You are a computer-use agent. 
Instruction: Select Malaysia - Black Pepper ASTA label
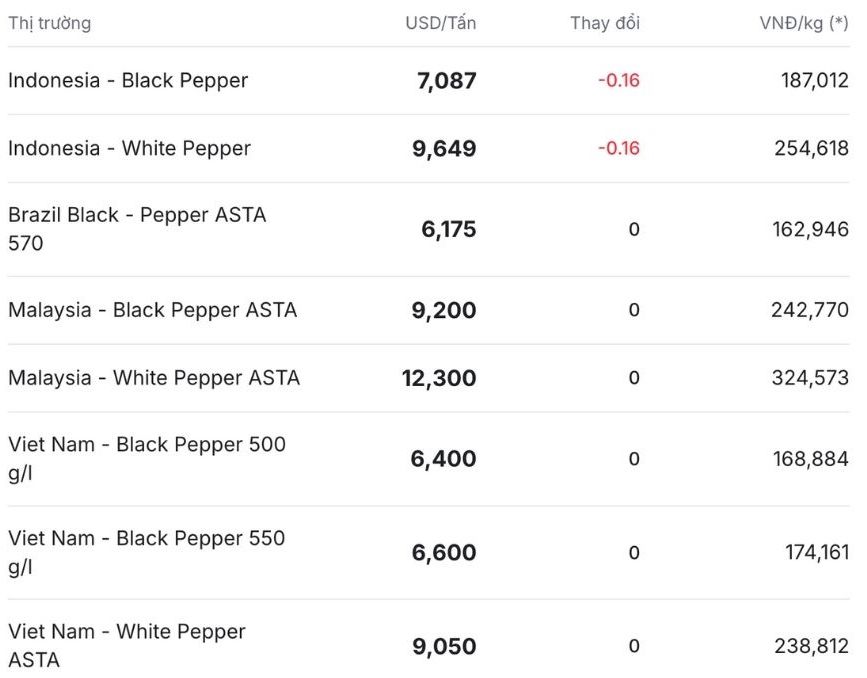152,310
